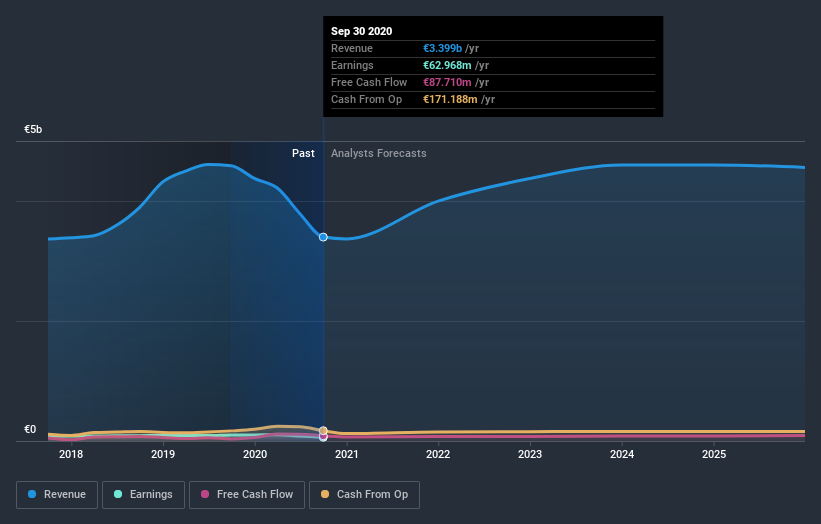The image size is (821, 524).
Task: Toggle the Free Cash Flow legend series
Action: (247, 495)
